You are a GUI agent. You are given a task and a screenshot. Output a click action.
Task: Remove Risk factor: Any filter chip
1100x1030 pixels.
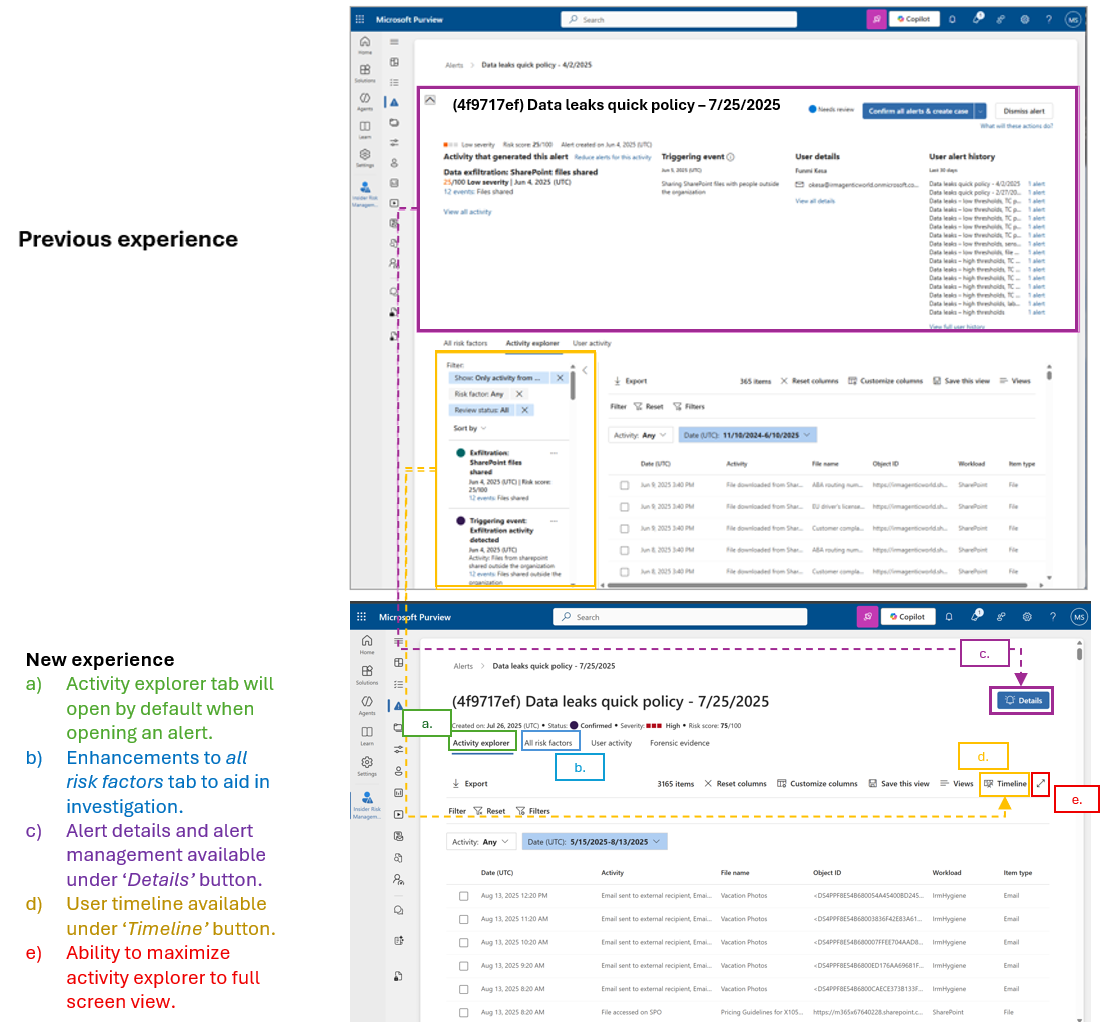(x=519, y=394)
